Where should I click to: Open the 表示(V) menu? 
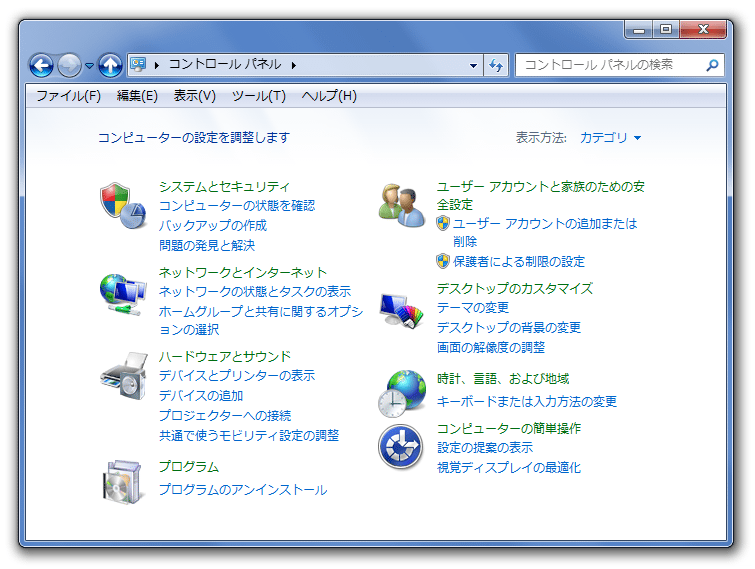click(x=195, y=96)
